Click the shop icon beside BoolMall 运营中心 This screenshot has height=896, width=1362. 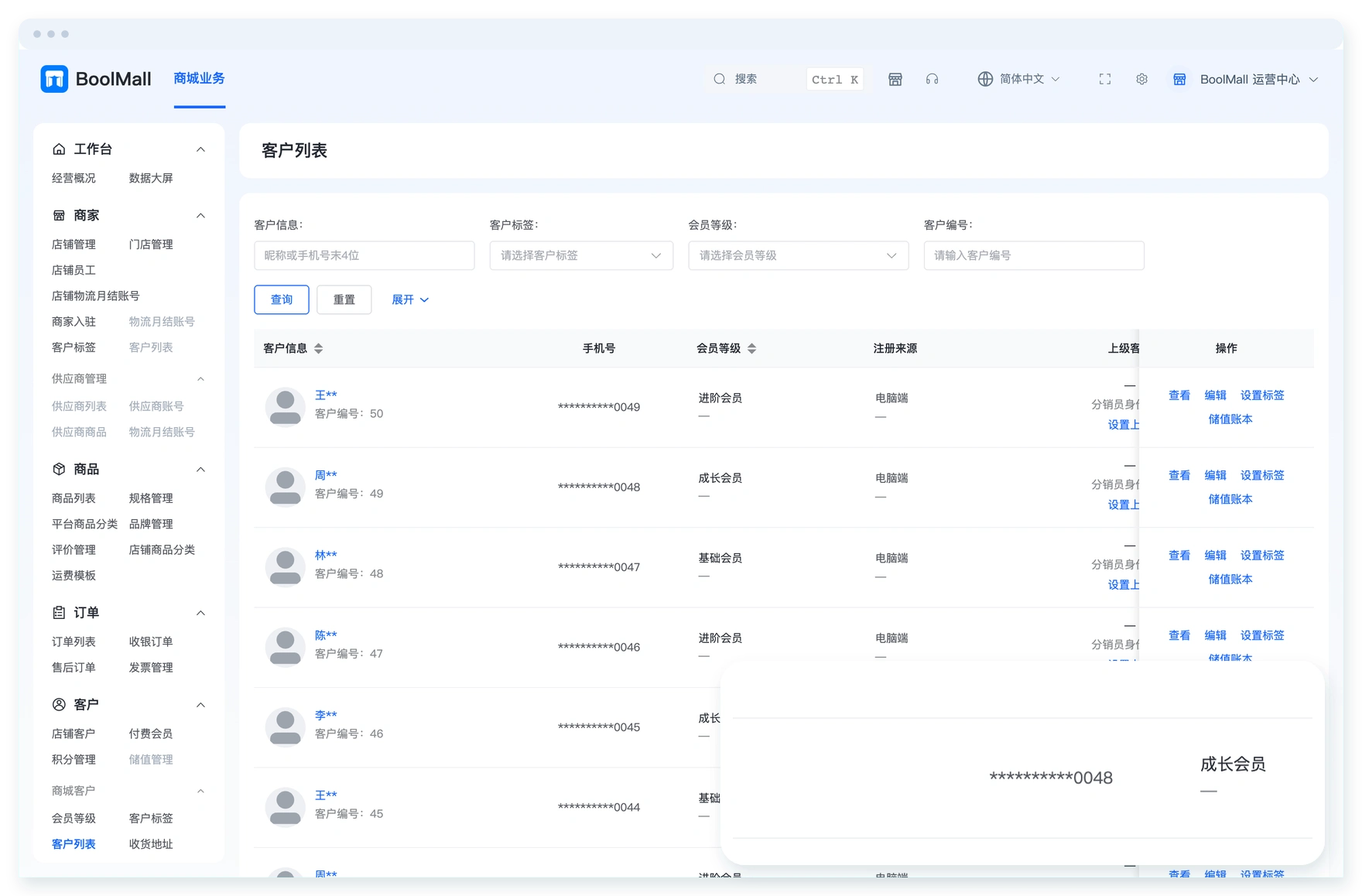coord(1179,80)
